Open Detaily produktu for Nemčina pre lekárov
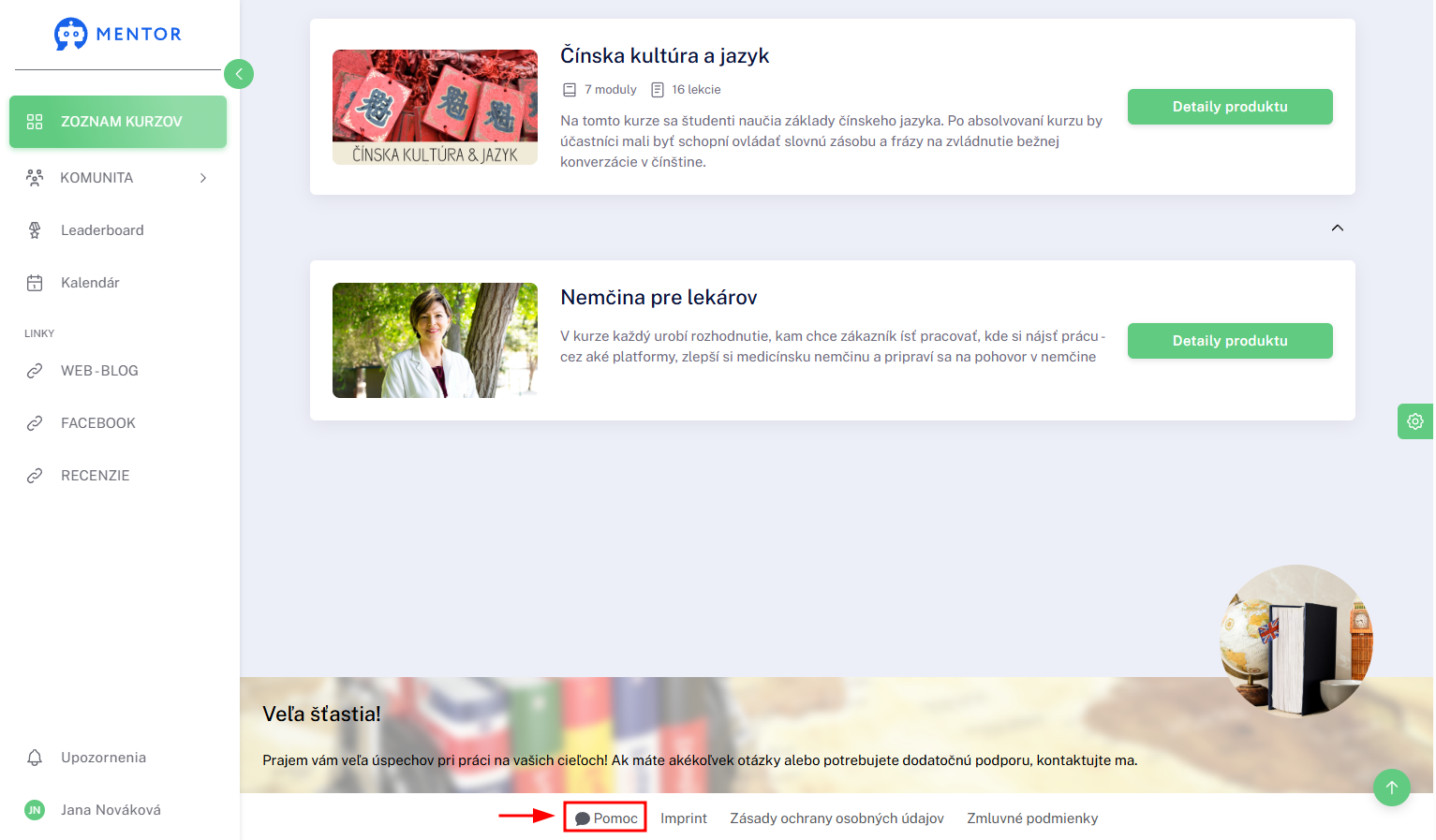 pos(1230,341)
